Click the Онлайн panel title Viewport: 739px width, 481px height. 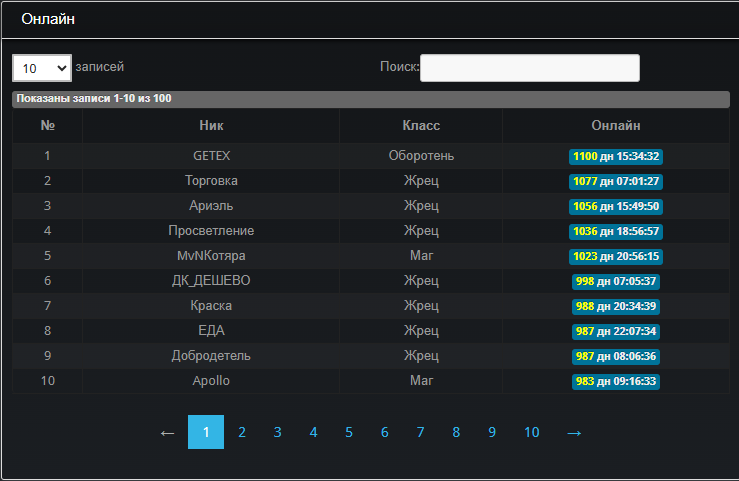click(48, 19)
